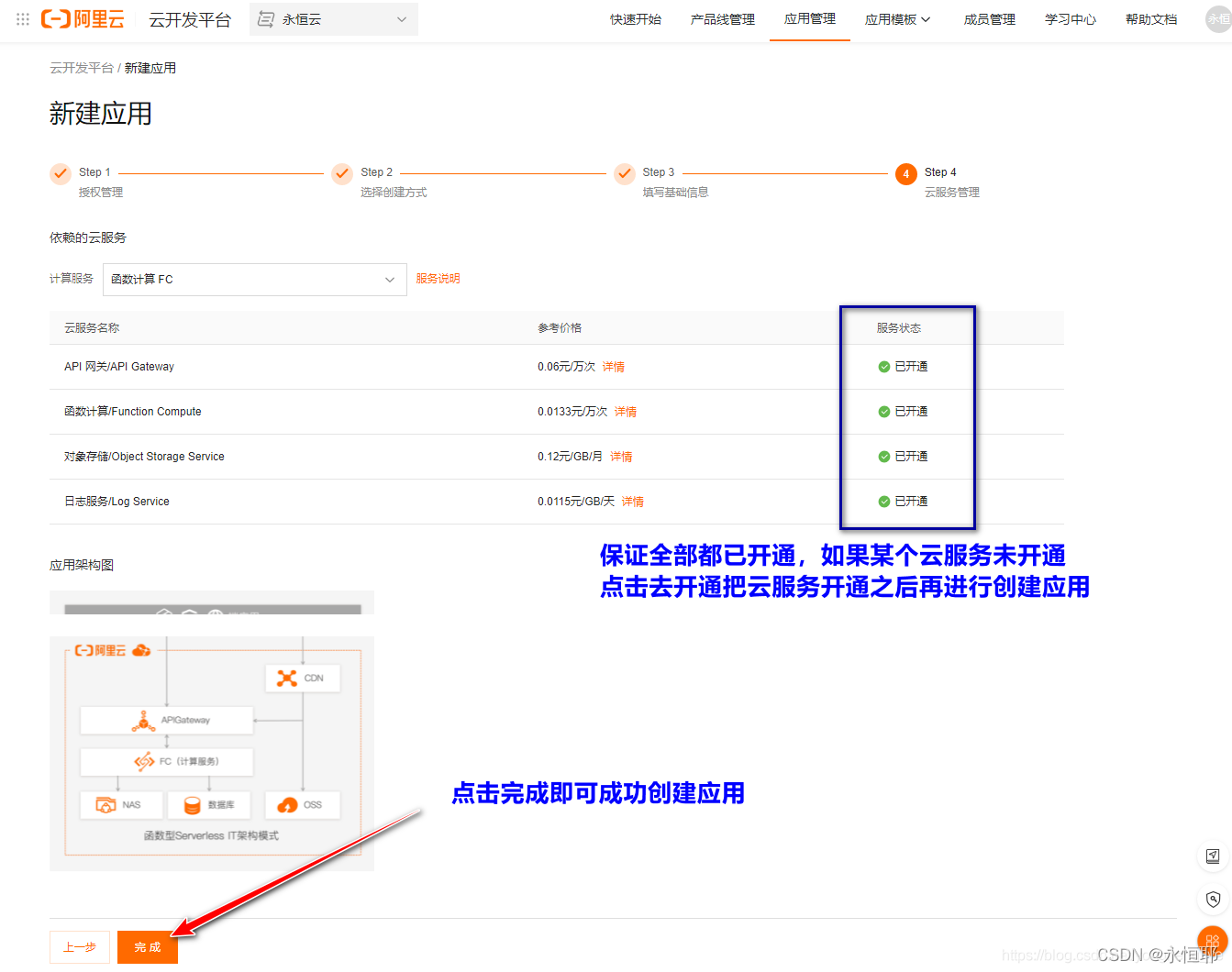Click the Step 1 授权管理 label
This screenshot has width=1232, height=972.
[101, 193]
